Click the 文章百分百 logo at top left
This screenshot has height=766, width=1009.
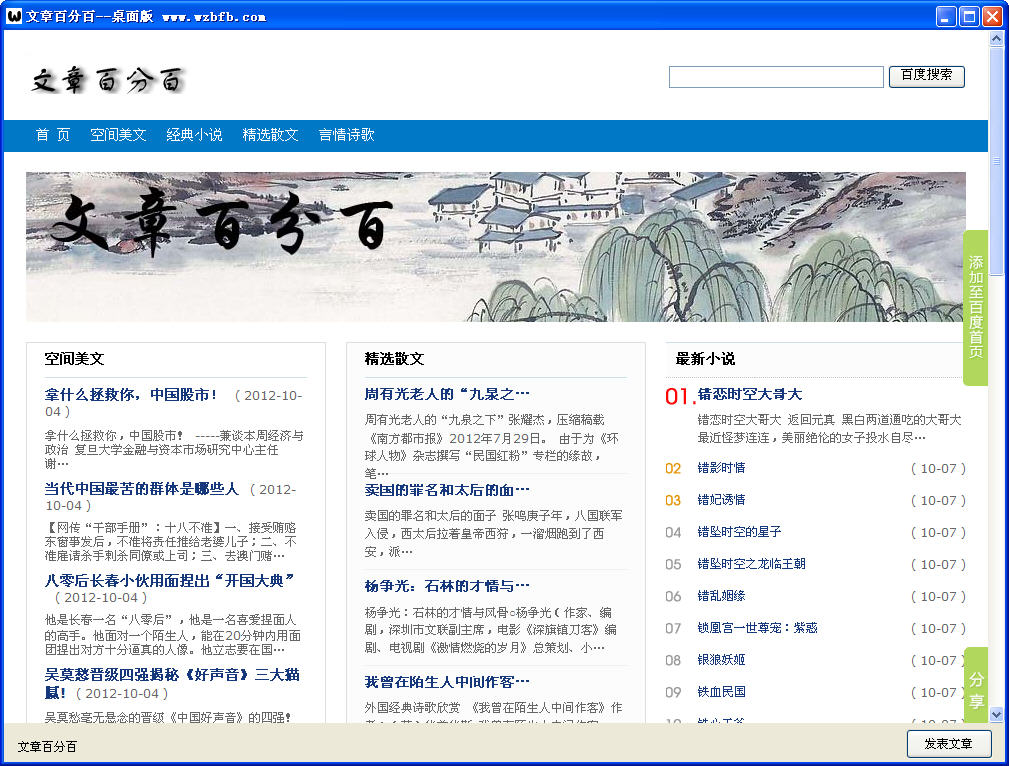click(x=108, y=80)
